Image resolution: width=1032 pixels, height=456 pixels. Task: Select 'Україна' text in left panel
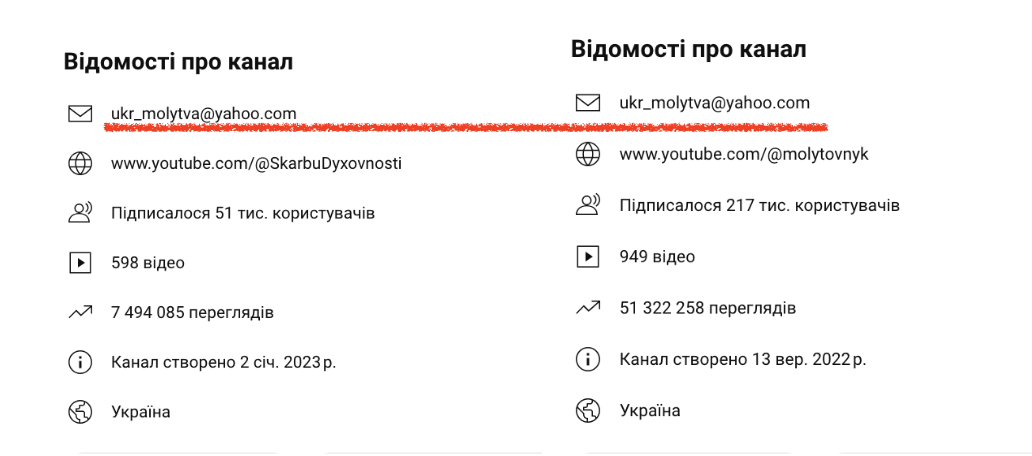[140, 412]
